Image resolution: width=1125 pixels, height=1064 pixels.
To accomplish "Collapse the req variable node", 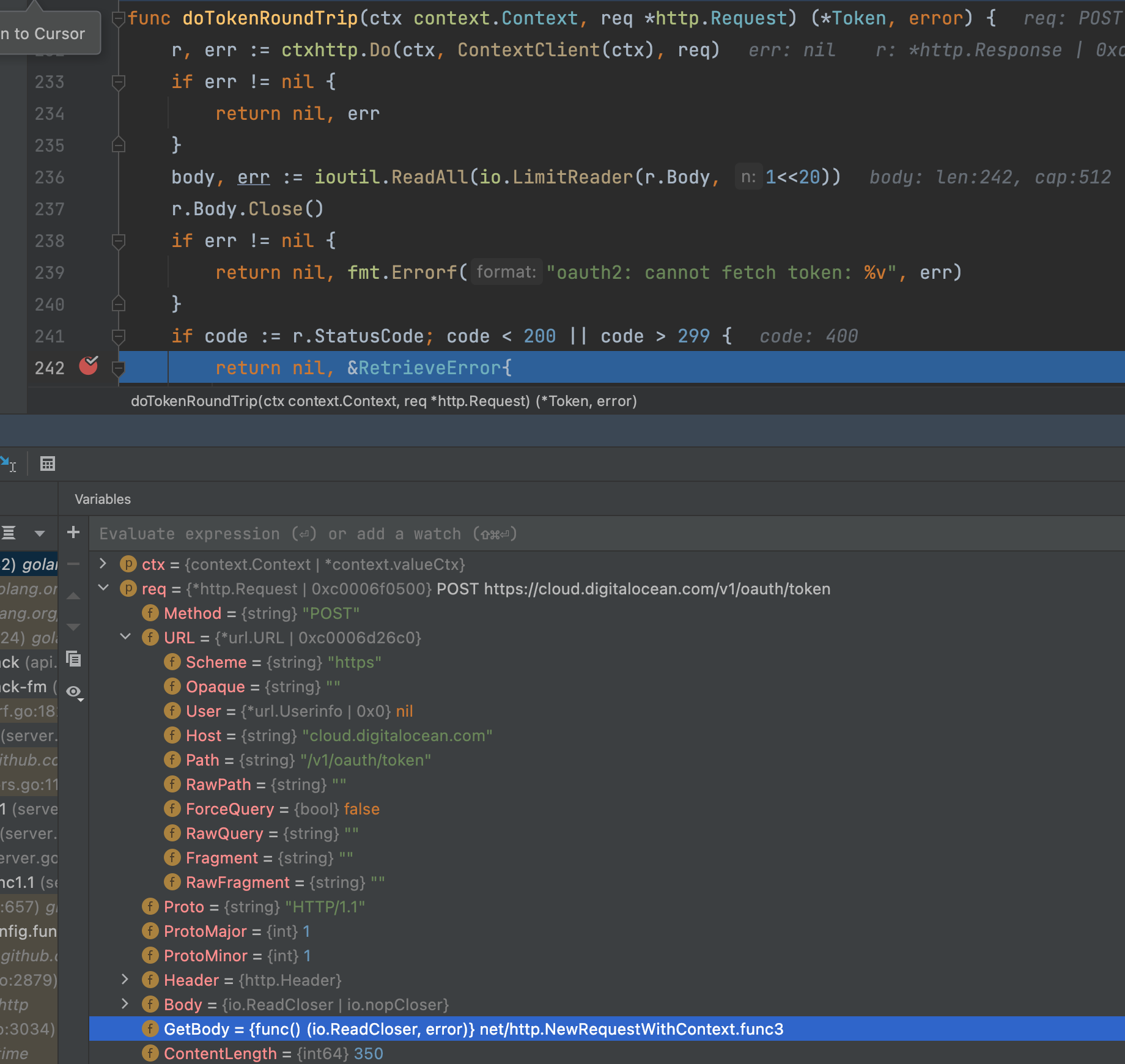I will click(x=103, y=588).
